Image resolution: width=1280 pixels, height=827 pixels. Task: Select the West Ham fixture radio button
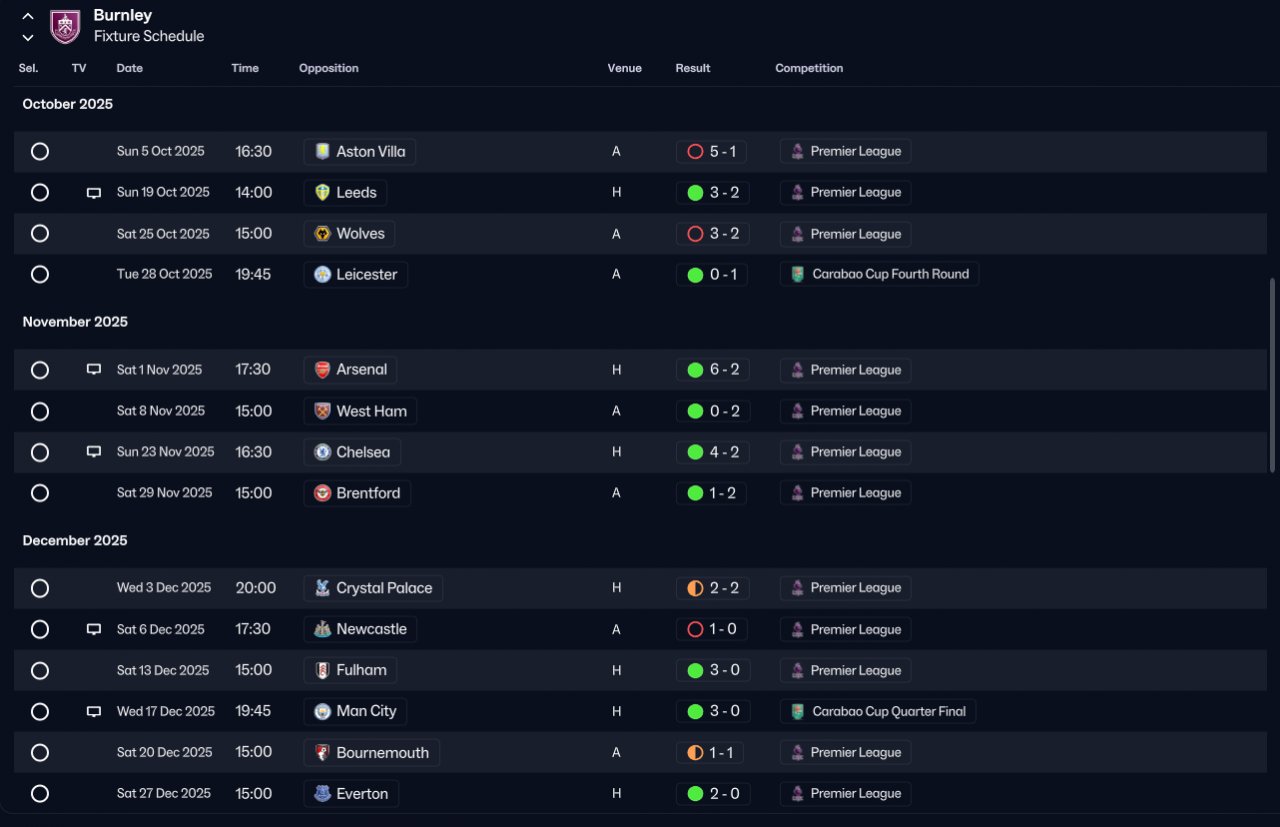[x=40, y=411]
